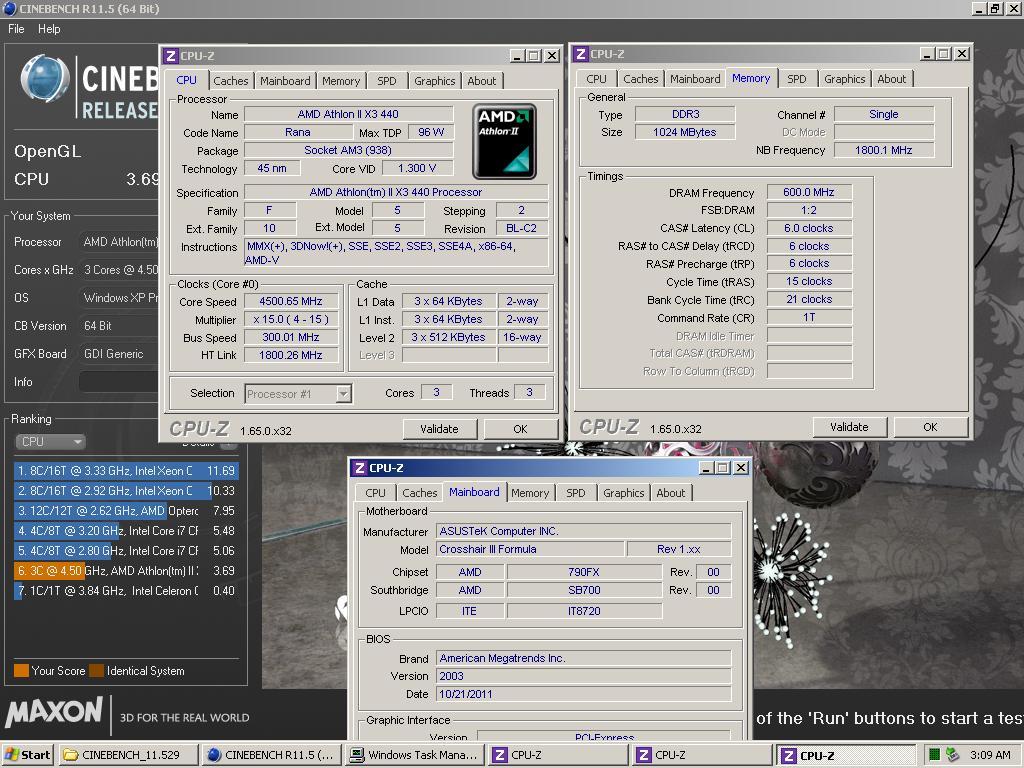1024x768 pixels.
Task: Select ranking row 4C/8T @ 3.20 GHz
Action: tap(126, 531)
